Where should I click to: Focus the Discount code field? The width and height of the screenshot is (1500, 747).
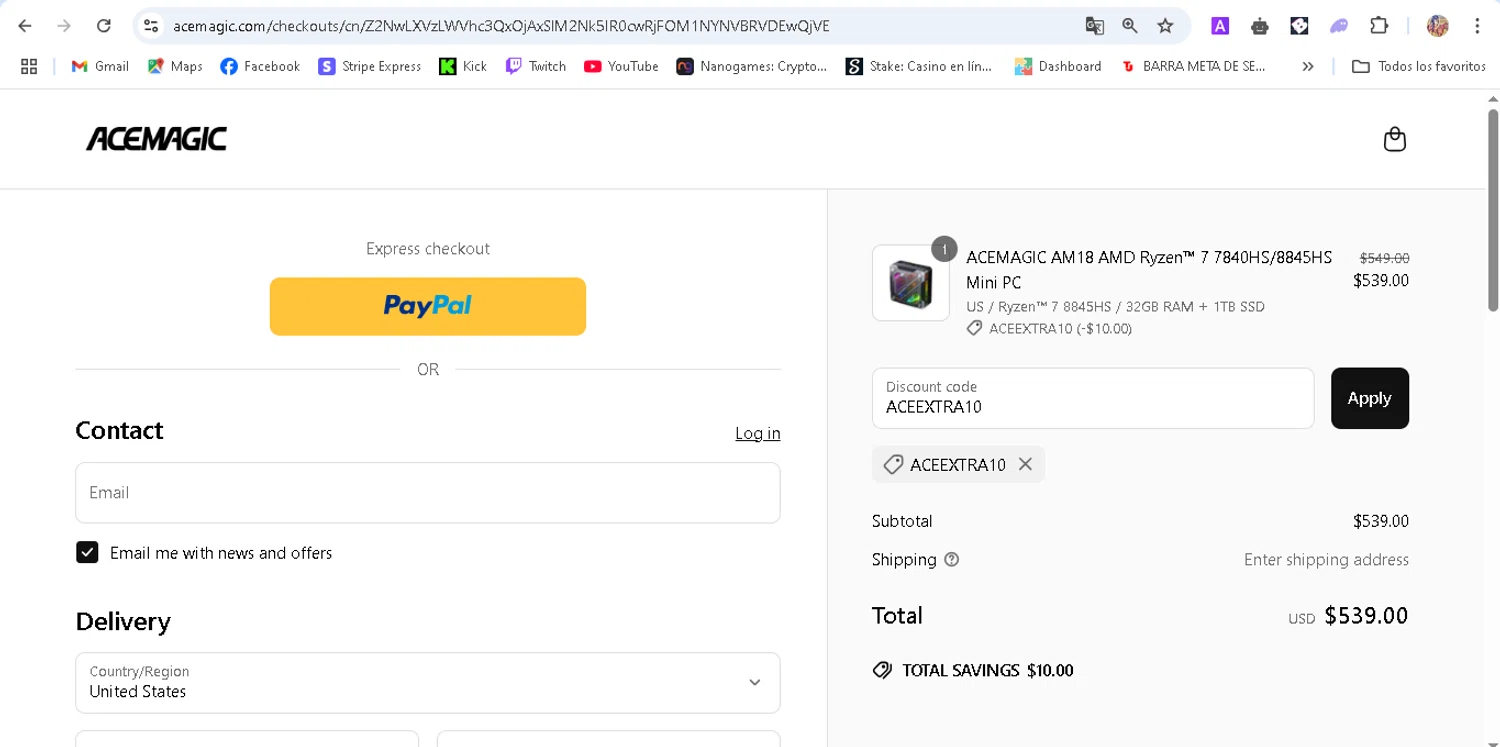(1093, 398)
